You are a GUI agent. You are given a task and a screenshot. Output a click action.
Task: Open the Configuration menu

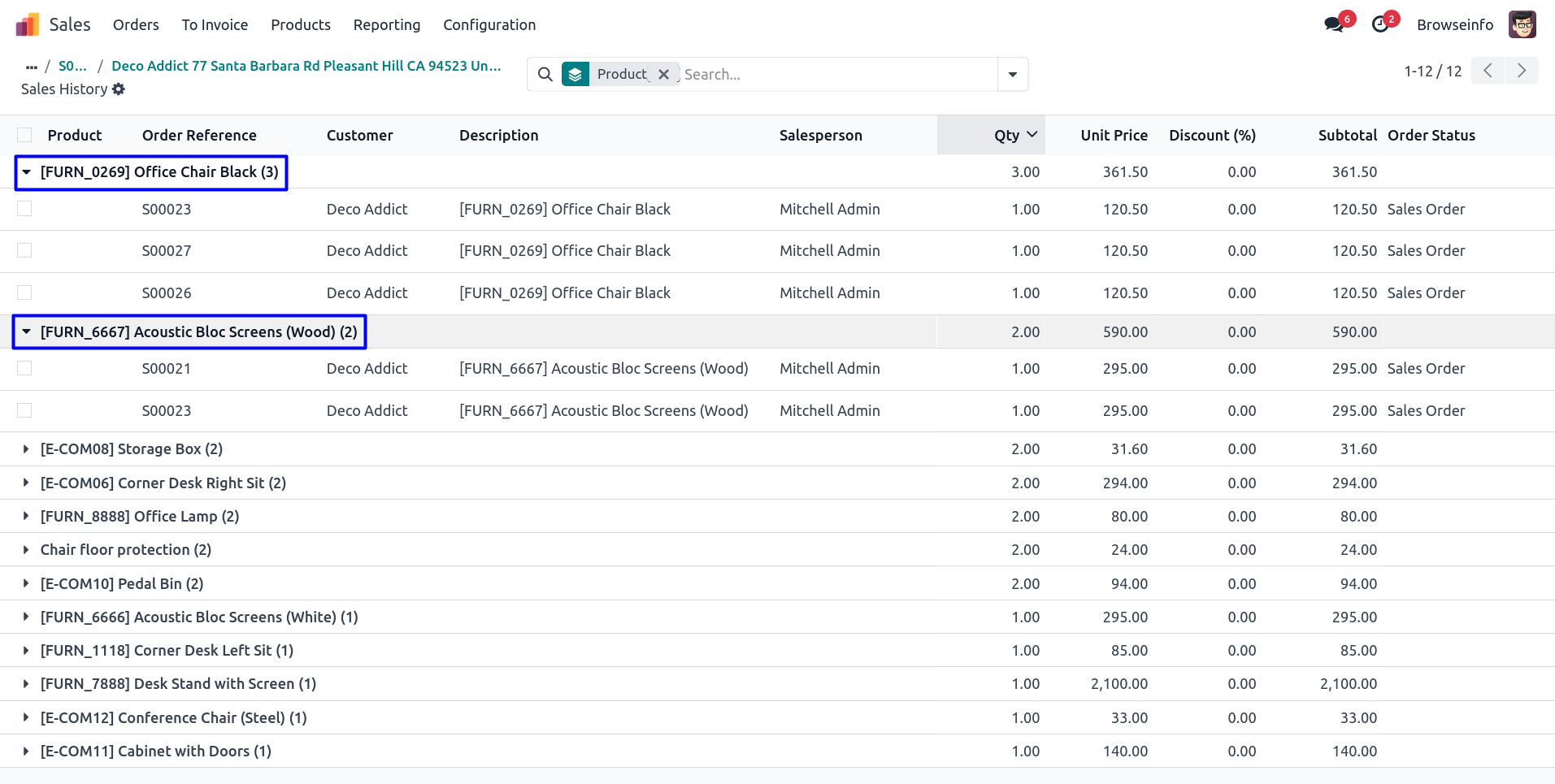click(x=489, y=24)
